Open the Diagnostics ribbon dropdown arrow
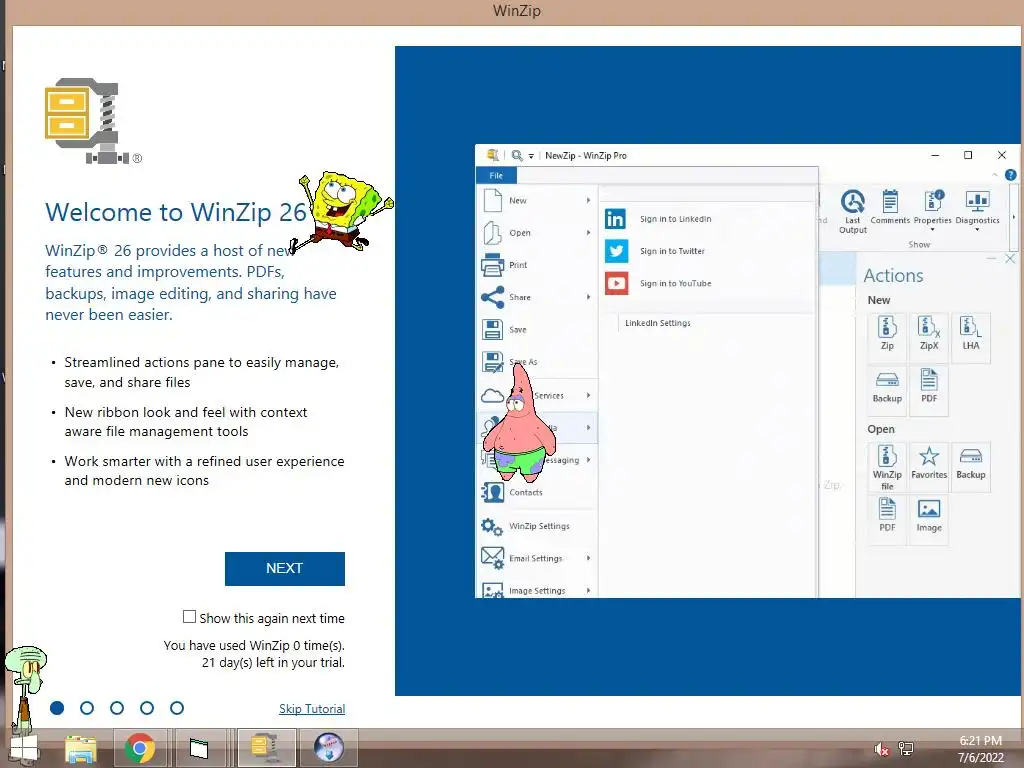Viewport: 1024px width, 768px height. click(x=977, y=230)
